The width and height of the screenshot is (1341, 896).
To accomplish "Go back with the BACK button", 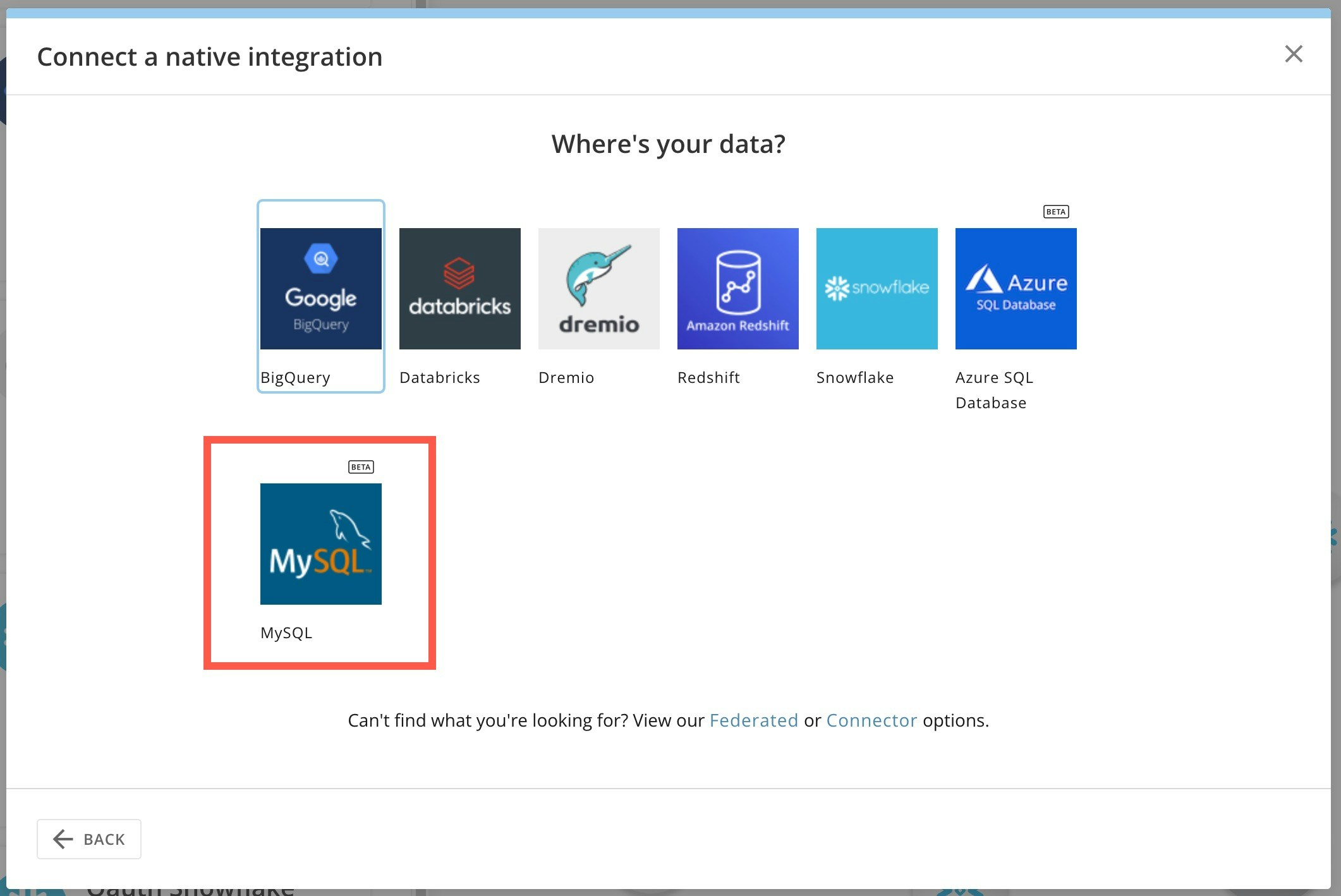I will [x=88, y=839].
